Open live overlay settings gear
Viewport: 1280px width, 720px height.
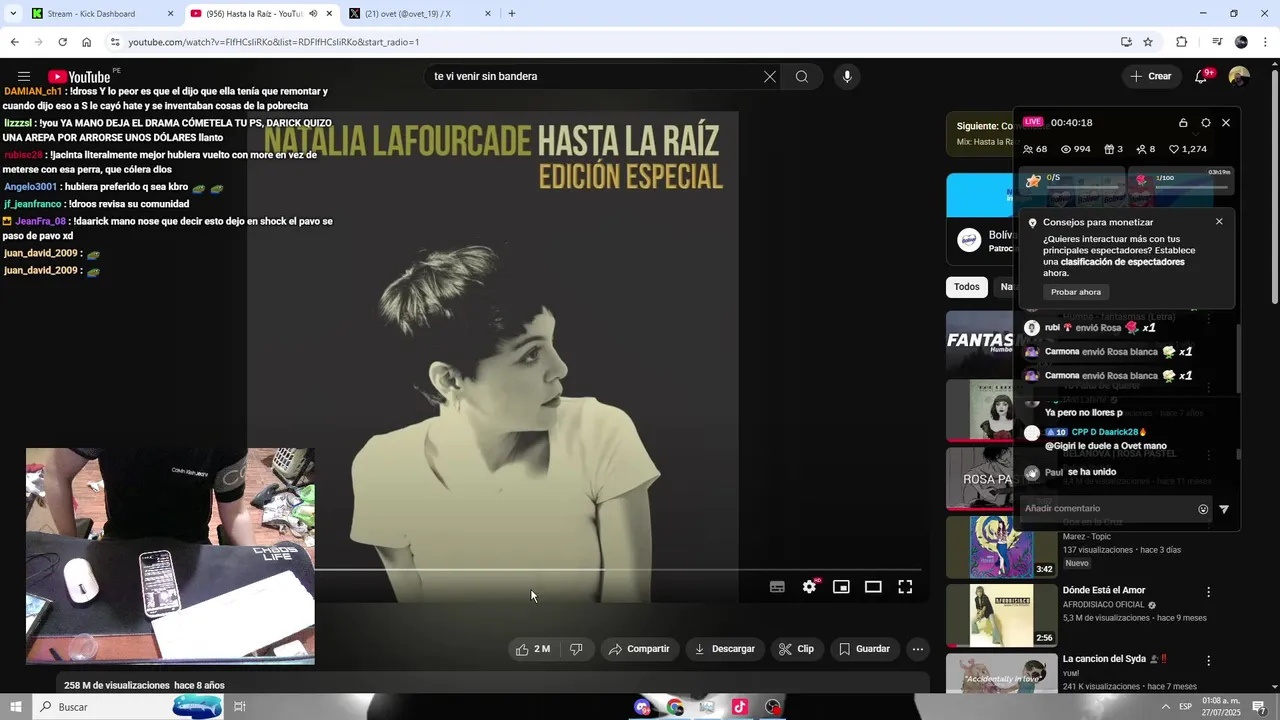(1205, 123)
